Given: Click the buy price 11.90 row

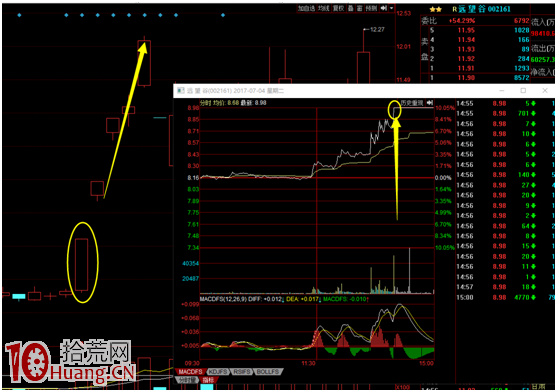Looking at the screenshot, I should pyautogui.click(x=476, y=77).
